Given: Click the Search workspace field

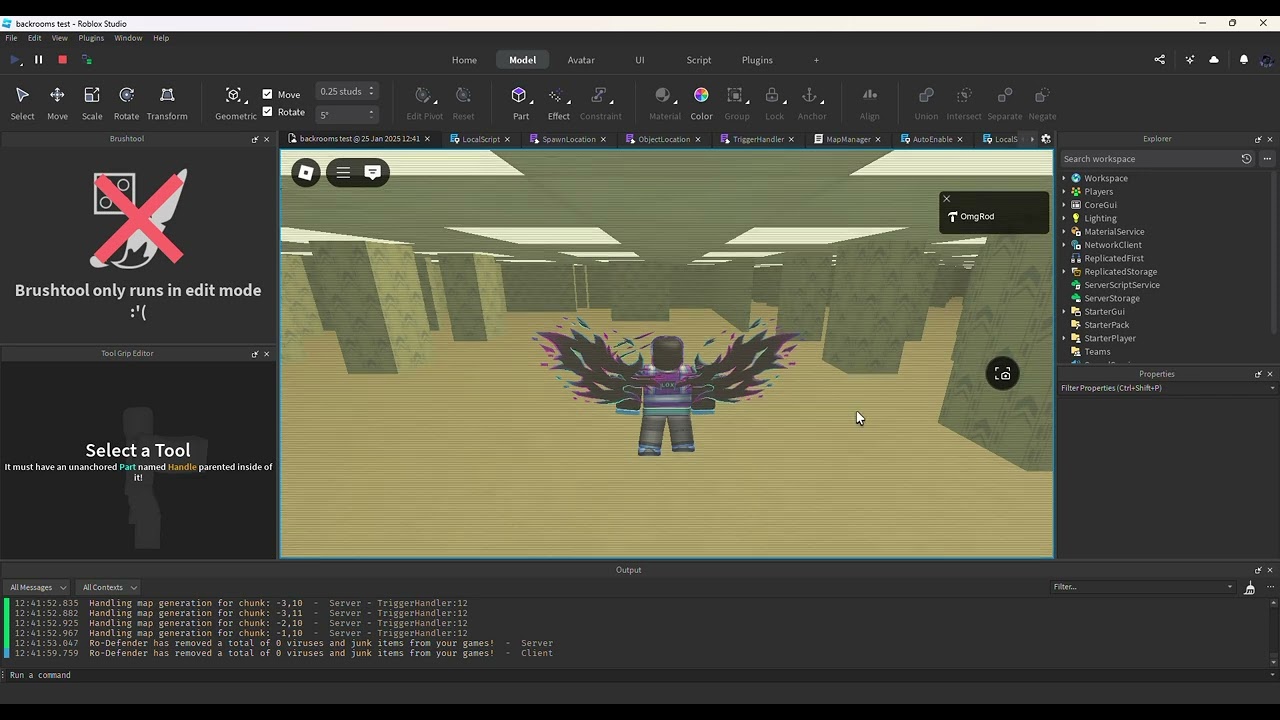Looking at the screenshot, I should point(1148,159).
